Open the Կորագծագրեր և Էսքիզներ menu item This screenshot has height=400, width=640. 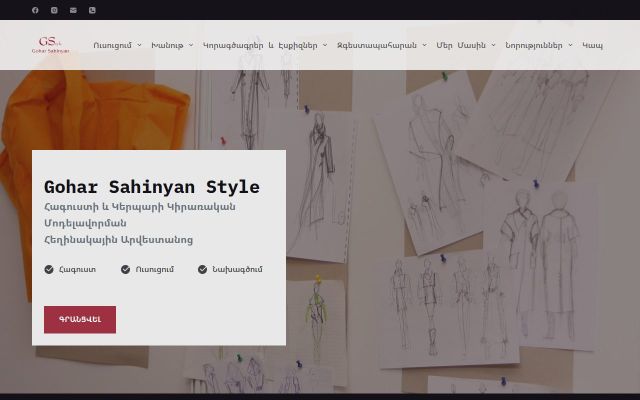coord(260,45)
